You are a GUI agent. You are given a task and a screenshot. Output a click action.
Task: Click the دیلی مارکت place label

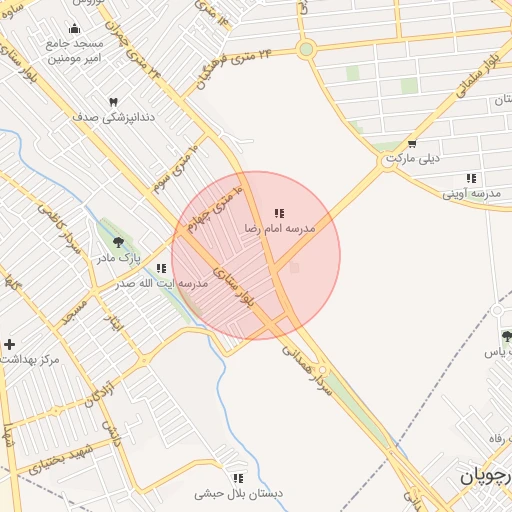click(413, 158)
